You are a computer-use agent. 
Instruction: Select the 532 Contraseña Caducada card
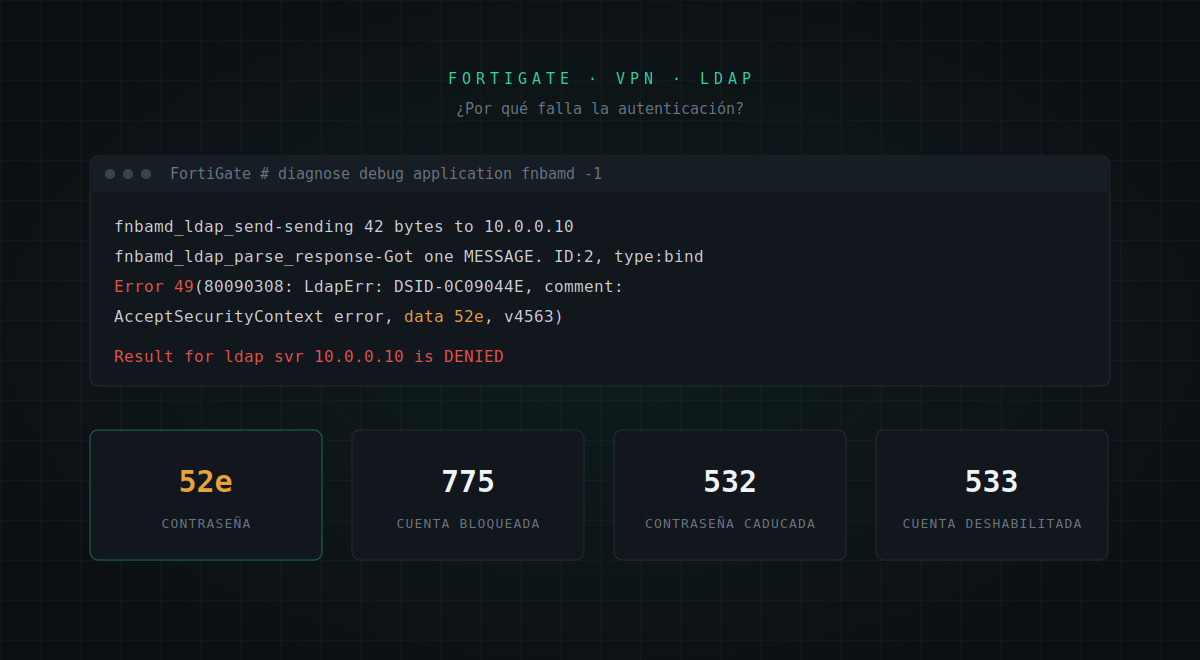click(x=730, y=495)
